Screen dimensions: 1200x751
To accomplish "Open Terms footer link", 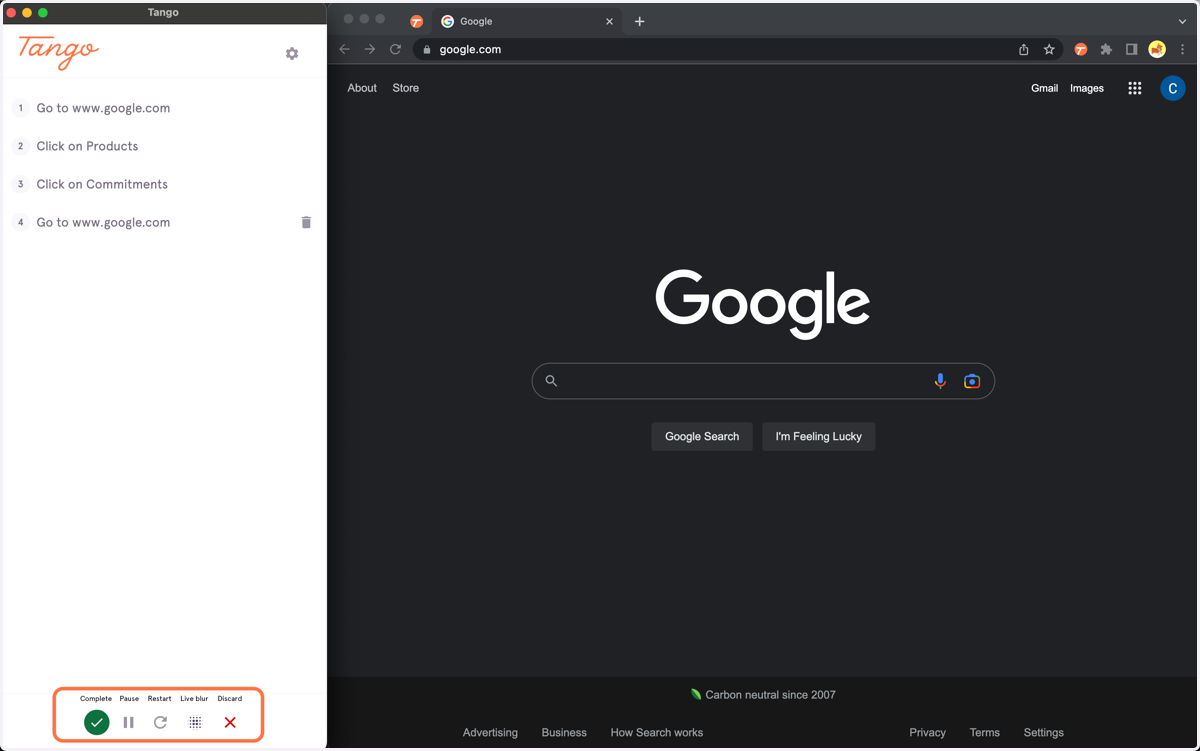I will tap(985, 733).
